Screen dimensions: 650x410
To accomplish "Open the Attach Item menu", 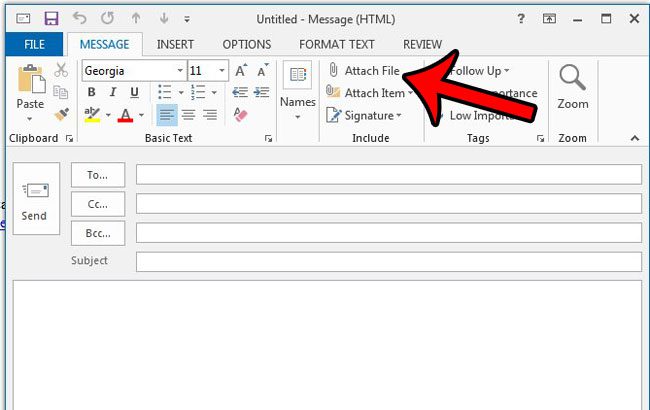I will (x=369, y=93).
